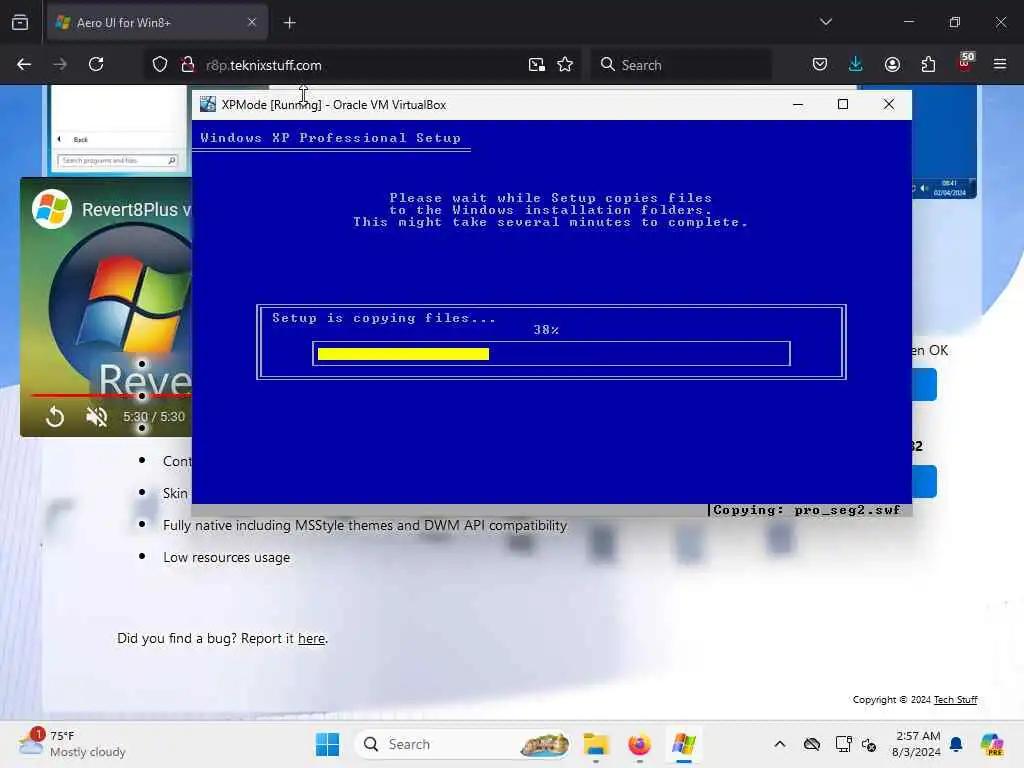Image resolution: width=1024 pixels, height=768 pixels.
Task: Open Firefox account icon
Action: click(x=892, y=65)
